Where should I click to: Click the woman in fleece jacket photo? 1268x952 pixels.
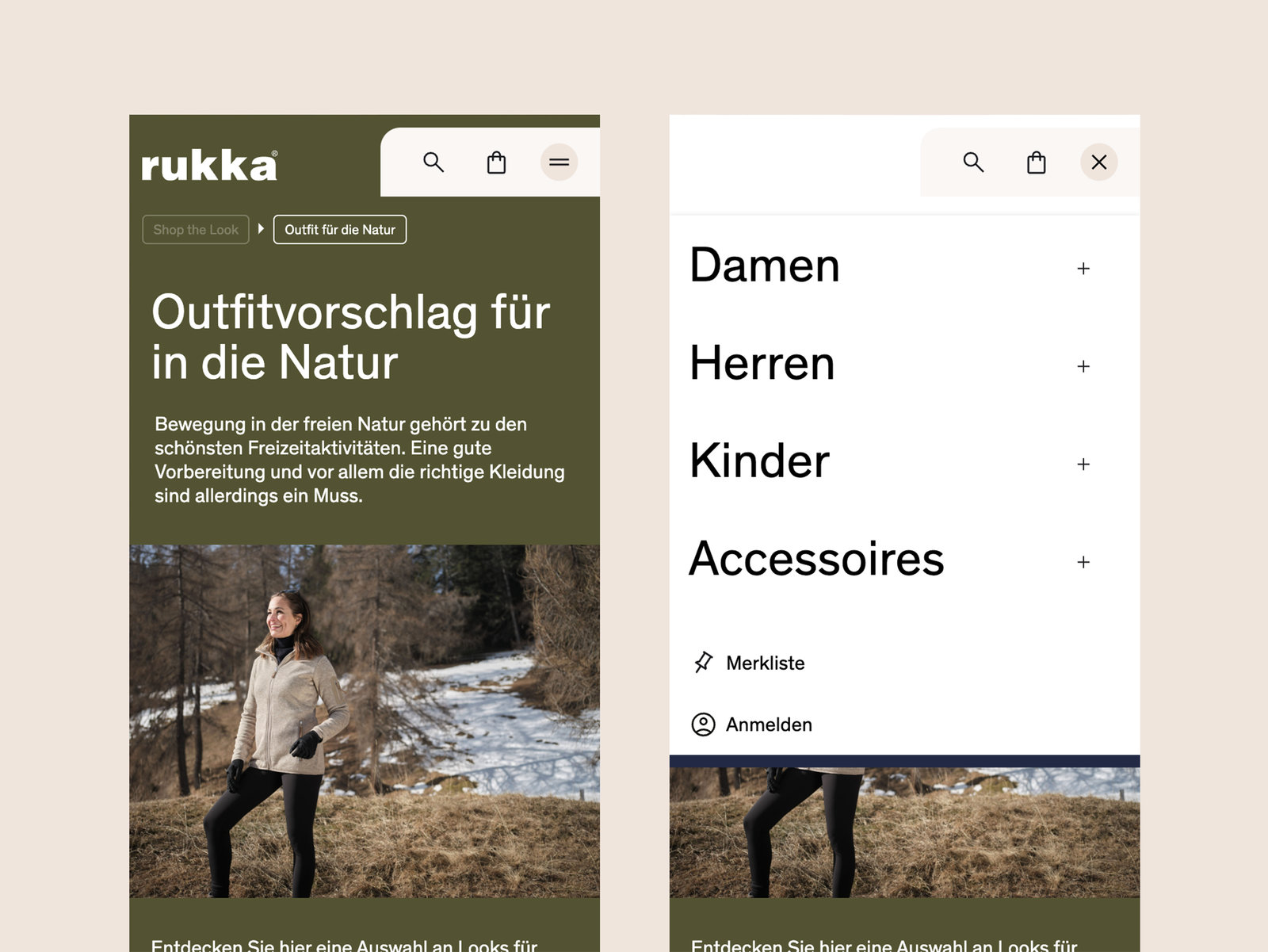point(365,721)
